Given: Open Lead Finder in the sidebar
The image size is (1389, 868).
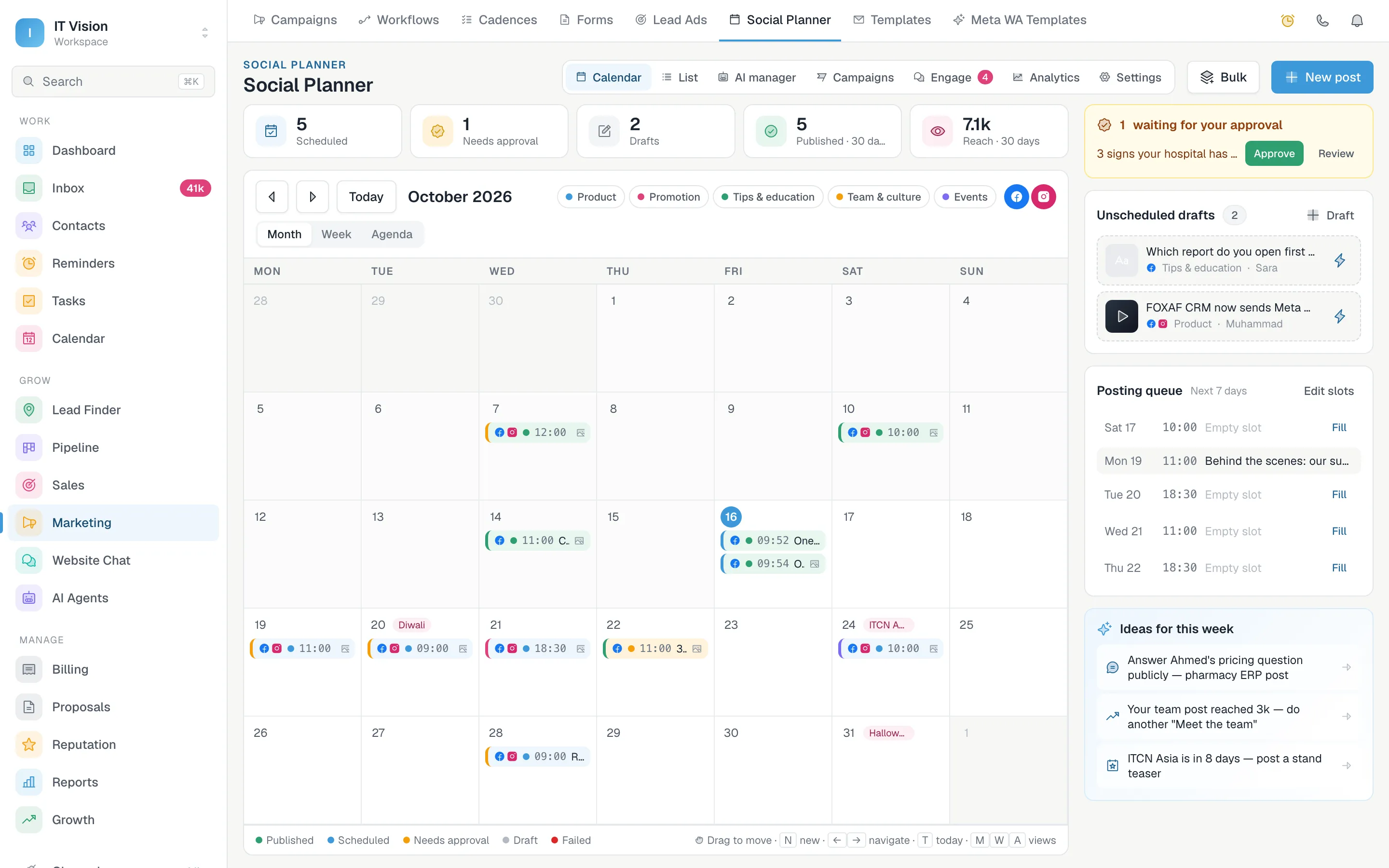Looking at the screenshot, I should (114, 410).
